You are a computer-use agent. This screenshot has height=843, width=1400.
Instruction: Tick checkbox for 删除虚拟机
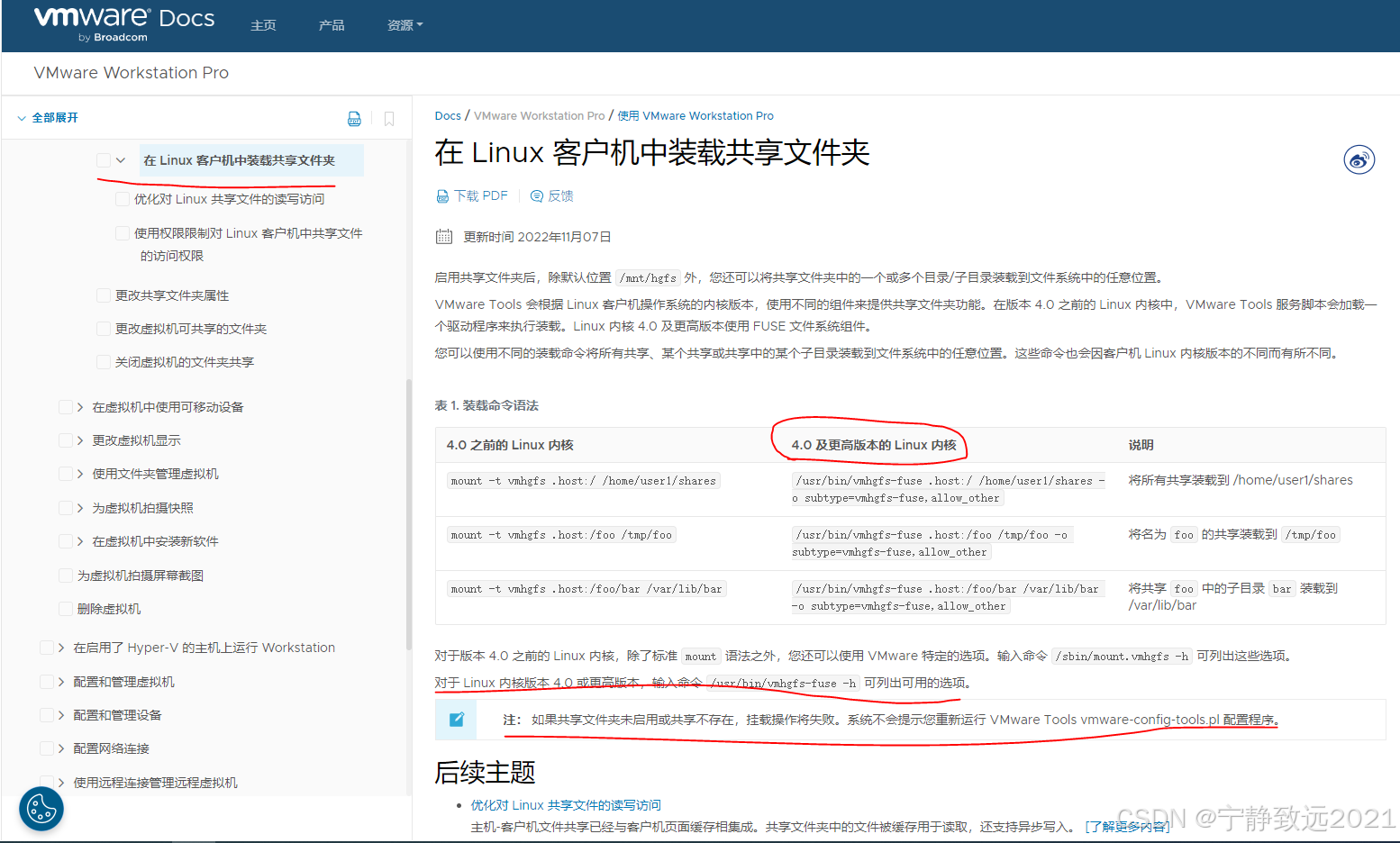tap(66, 609)
